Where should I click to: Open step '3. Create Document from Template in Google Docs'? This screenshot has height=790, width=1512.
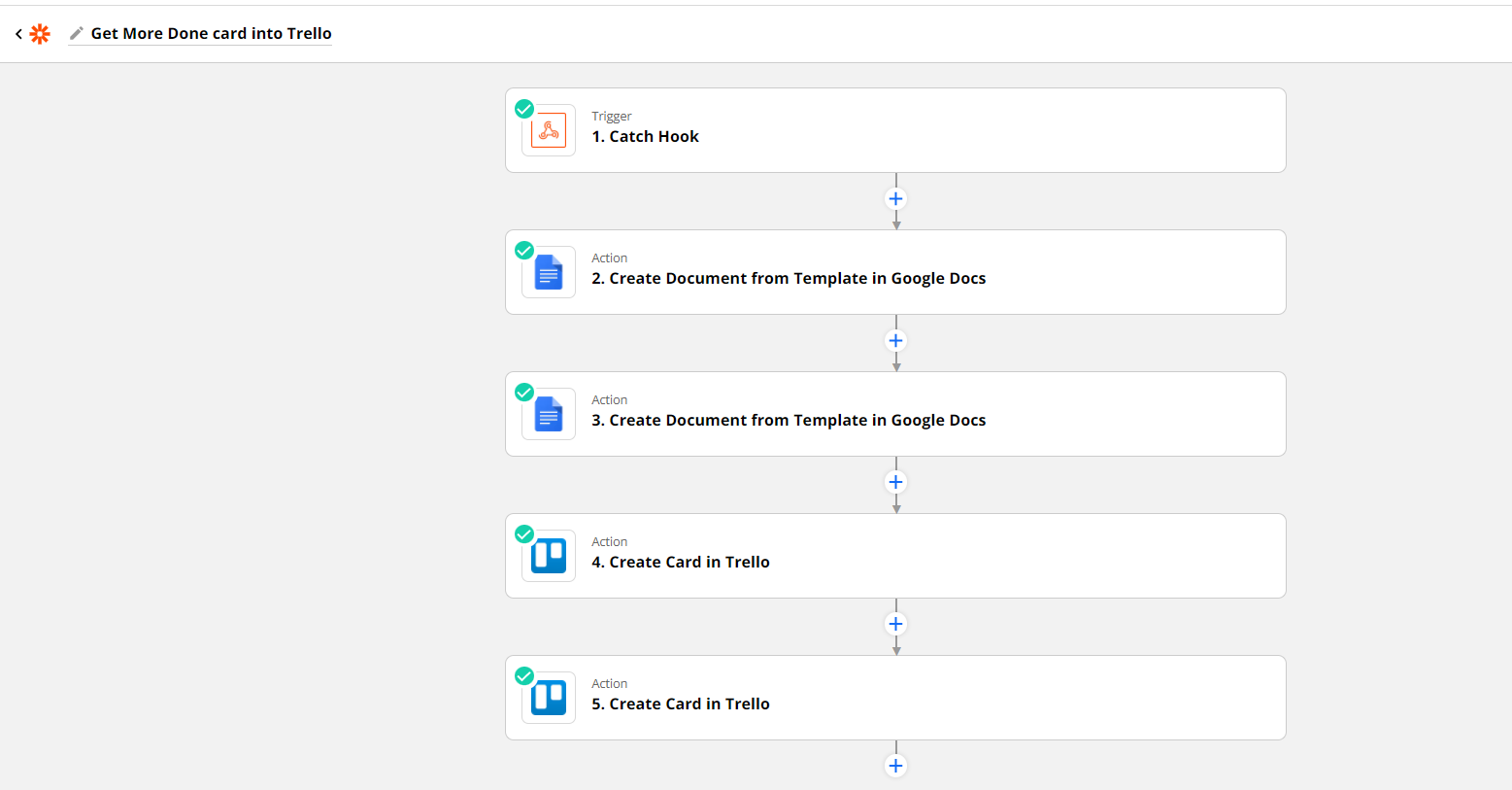point(895,414)
